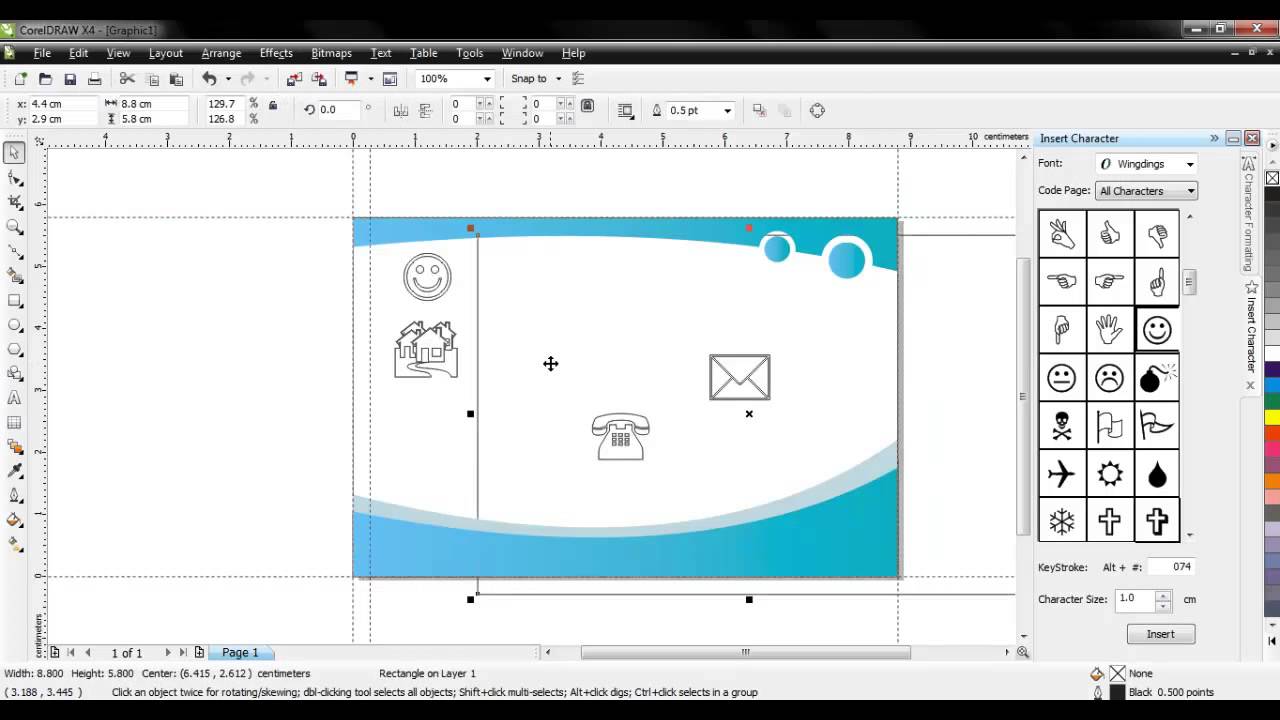Select the Pick tool in the toolbox
The image size is (1280, 720).
(x=14, y=153)
